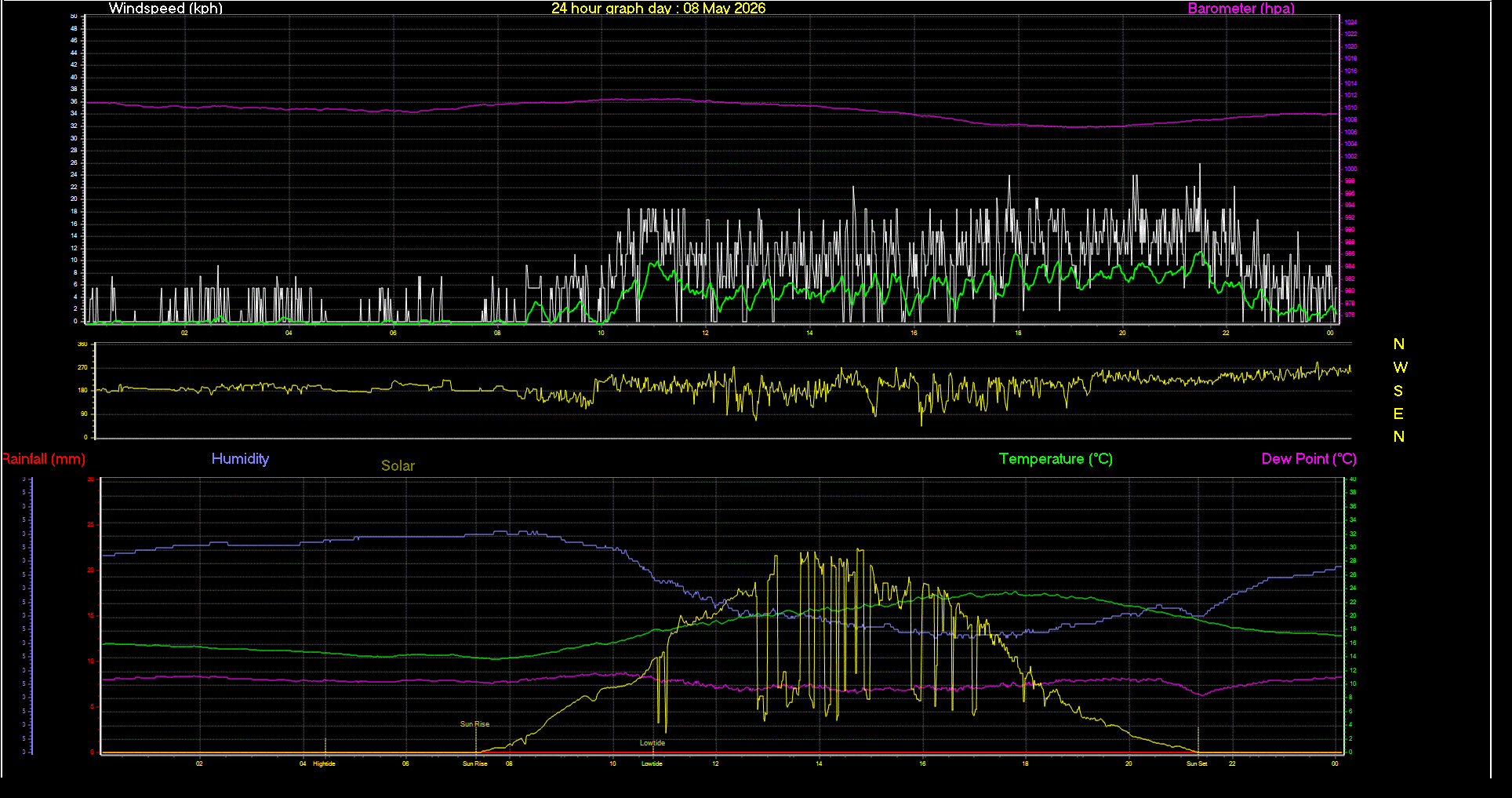This screenshot has width=1512, height=798.
Task: Click the '1024' barometer axis value
Action: pyautogui.click(x=1350, y=23)
